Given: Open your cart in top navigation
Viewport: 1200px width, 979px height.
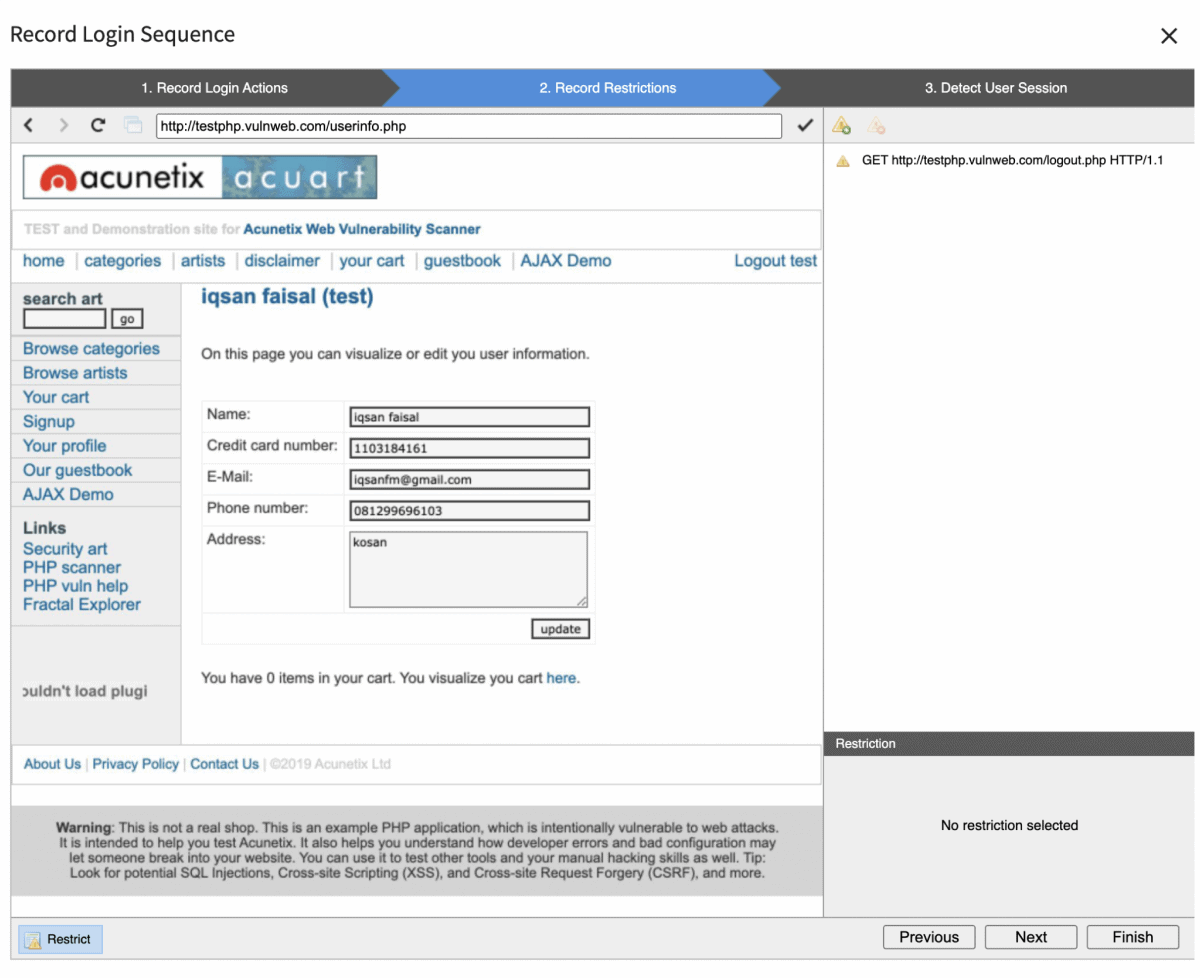Looking at the screenshot, I should pos(372,261).
